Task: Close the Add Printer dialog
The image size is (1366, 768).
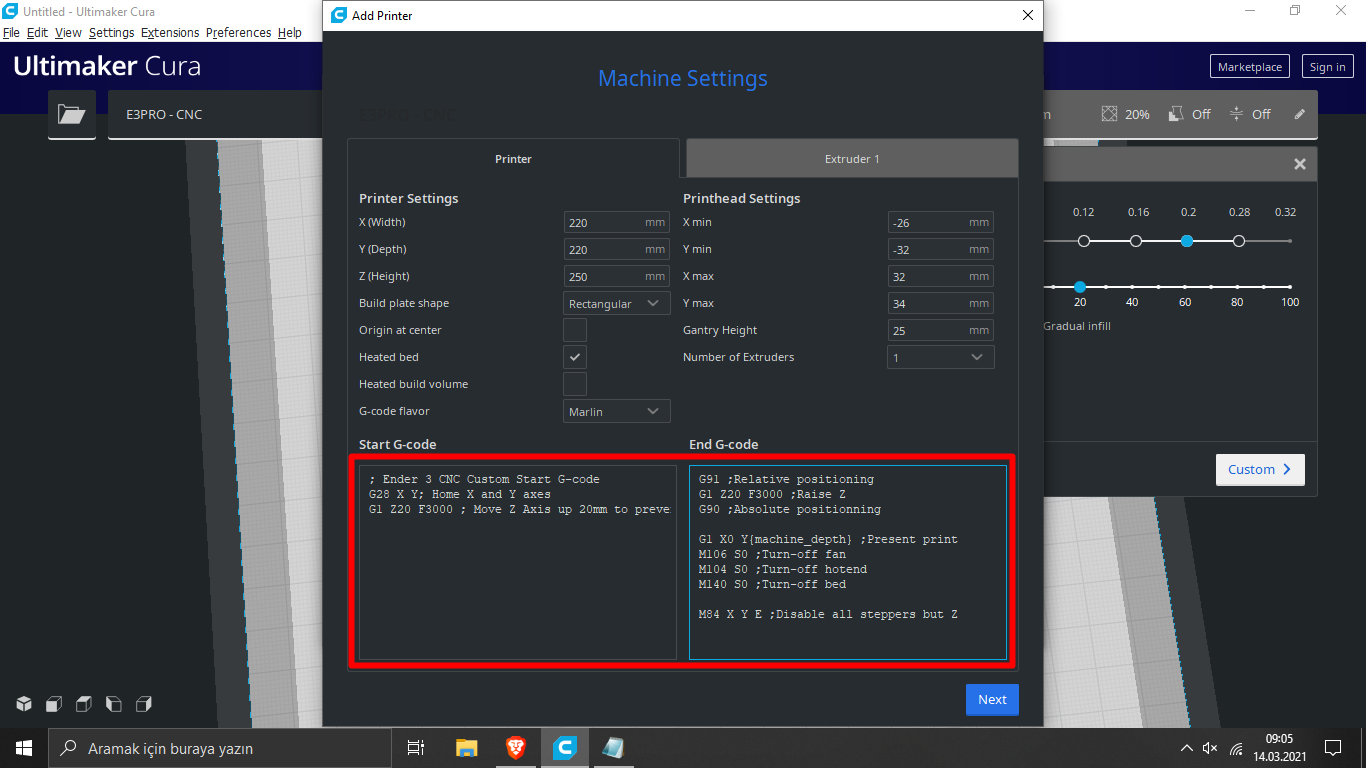Action: click(1027, 15)
